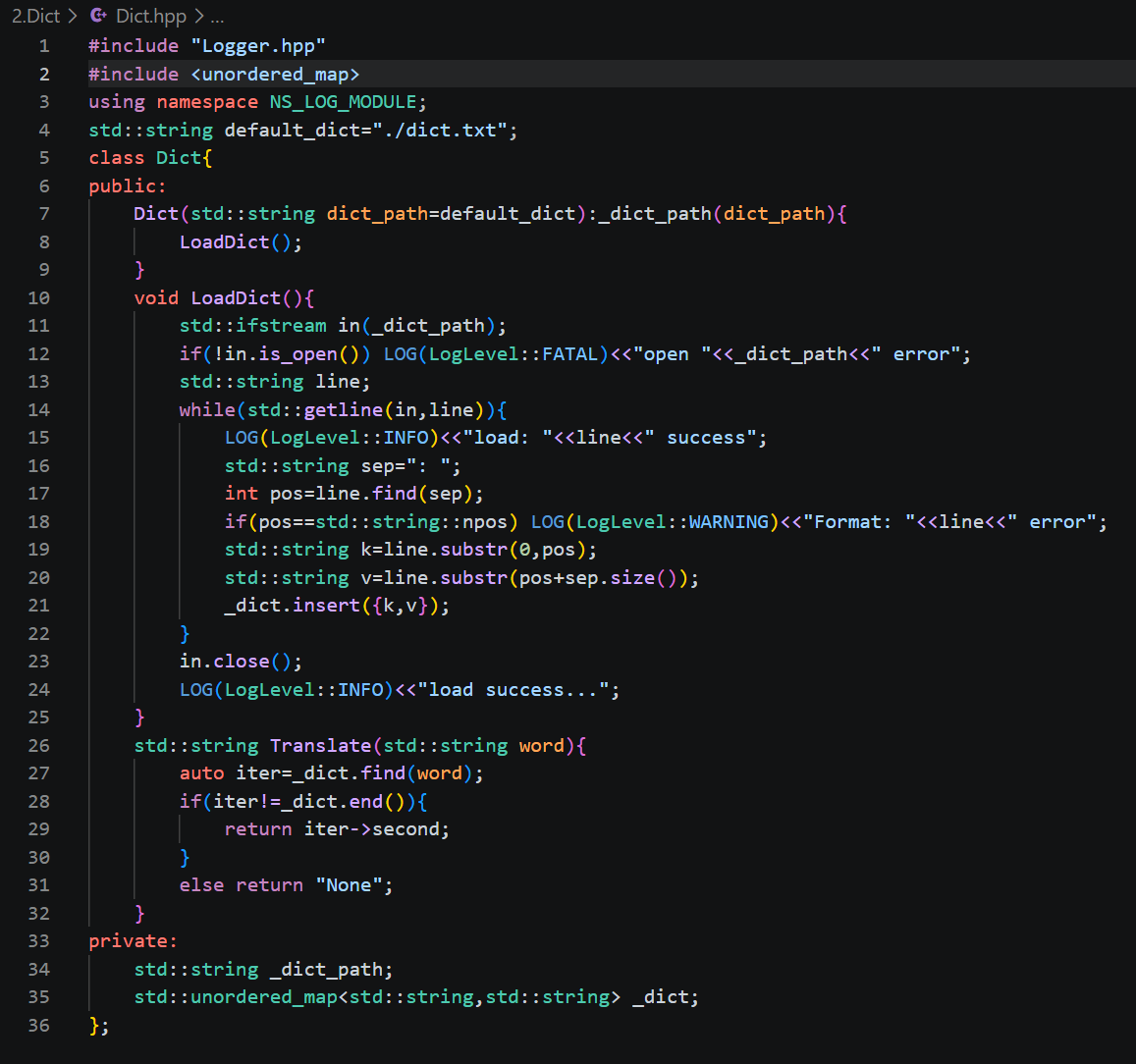
Task: Click the C++ file icon in breadcrumb
Action: (x=98, y=15)
